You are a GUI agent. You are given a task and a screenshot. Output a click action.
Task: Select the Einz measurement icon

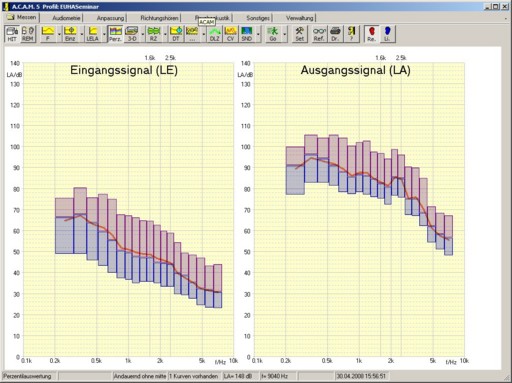point(70,34)
